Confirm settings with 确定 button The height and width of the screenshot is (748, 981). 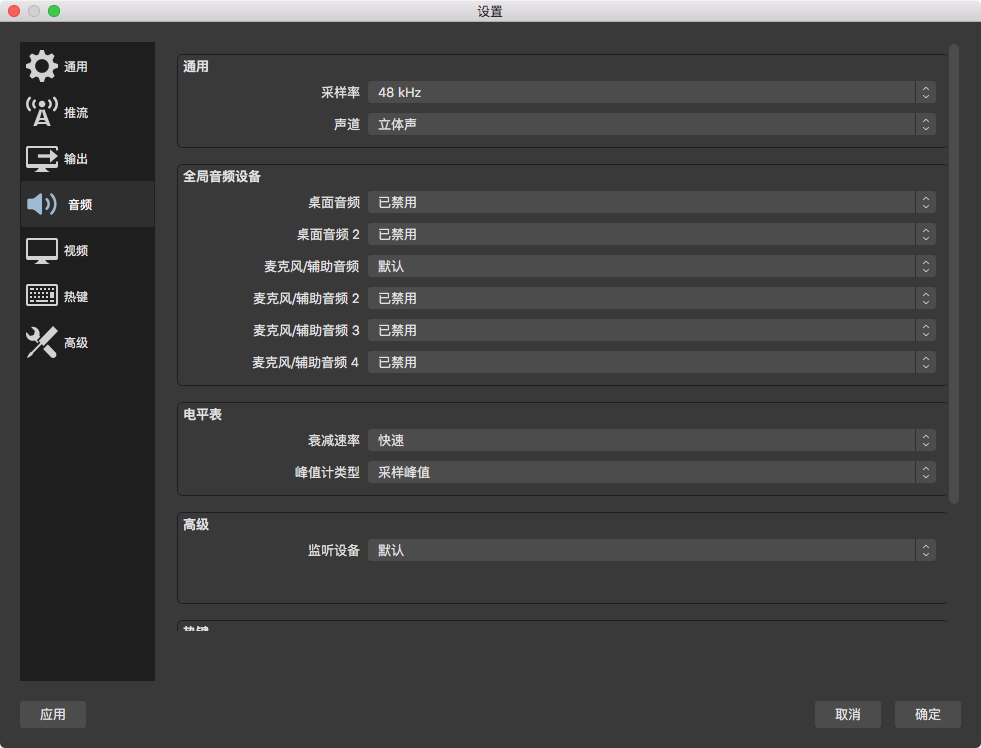927,714
